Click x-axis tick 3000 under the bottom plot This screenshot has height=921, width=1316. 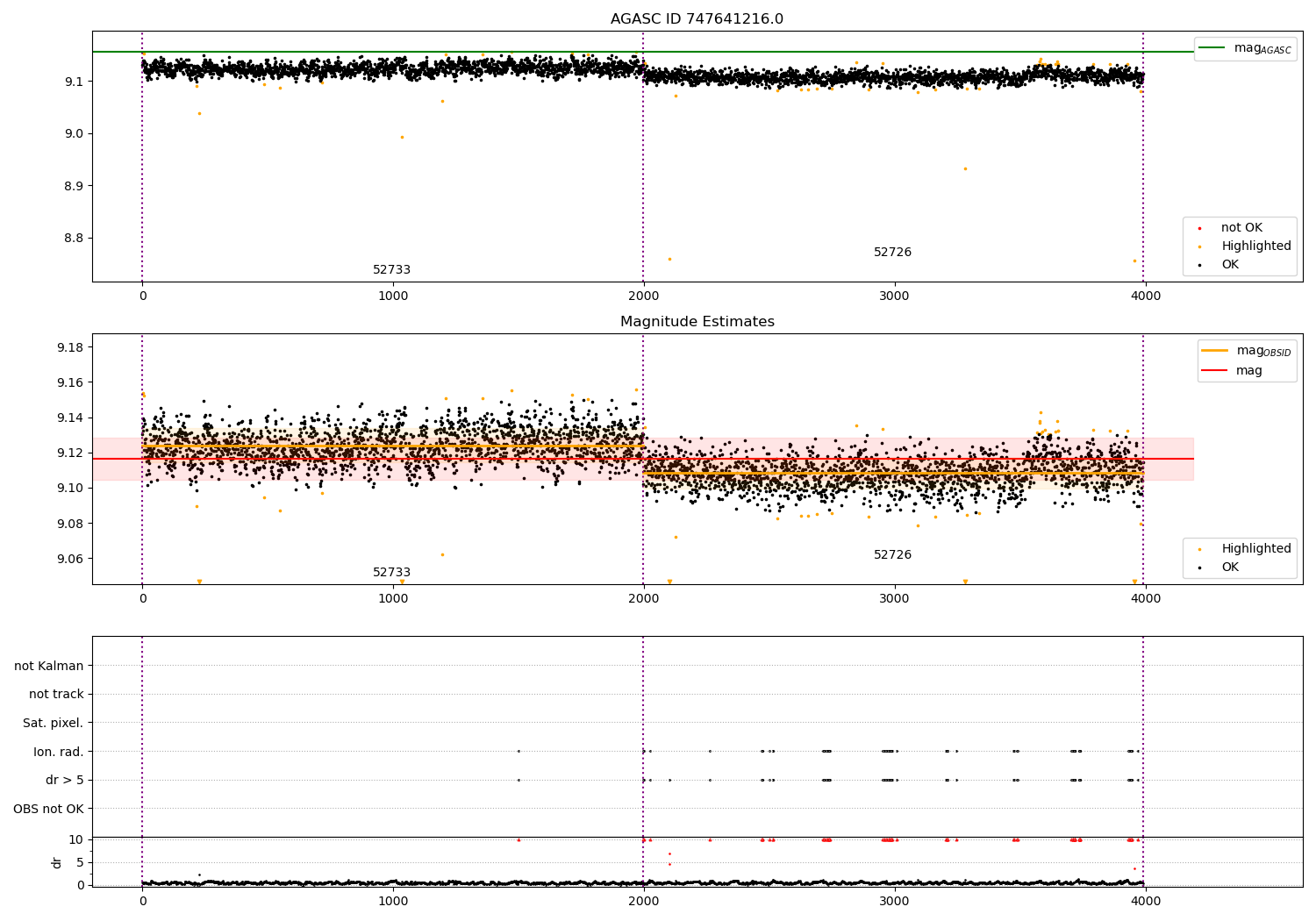(895, 902)
